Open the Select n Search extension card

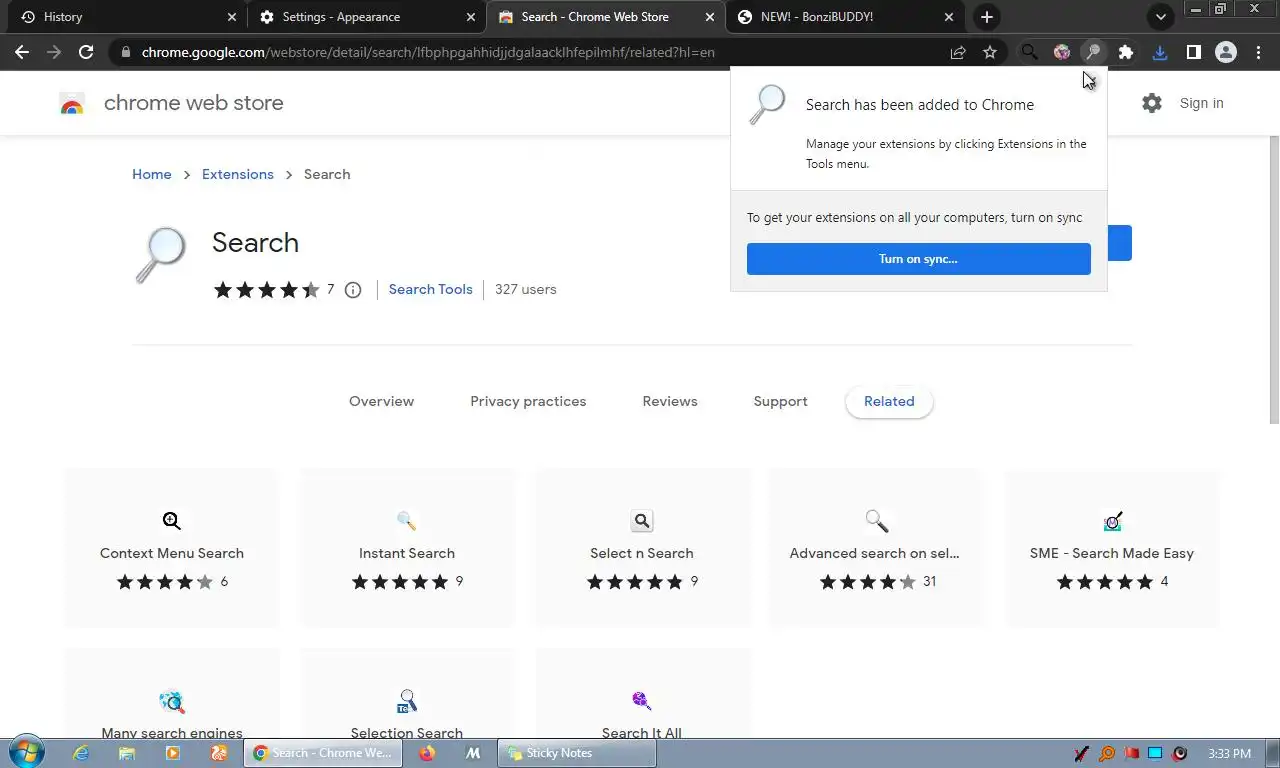click(x=642, y=548)
